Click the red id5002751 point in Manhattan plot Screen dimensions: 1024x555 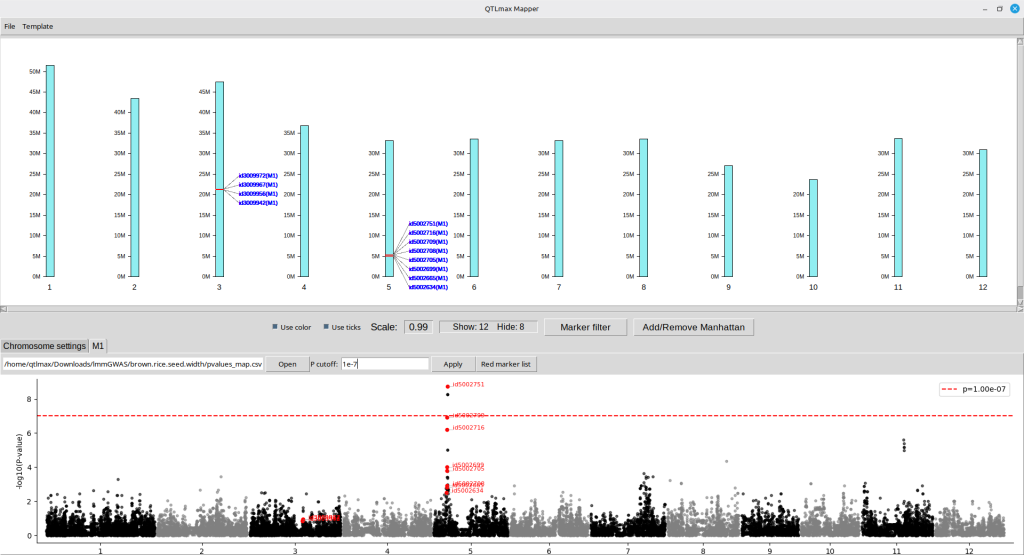[448, 386]
